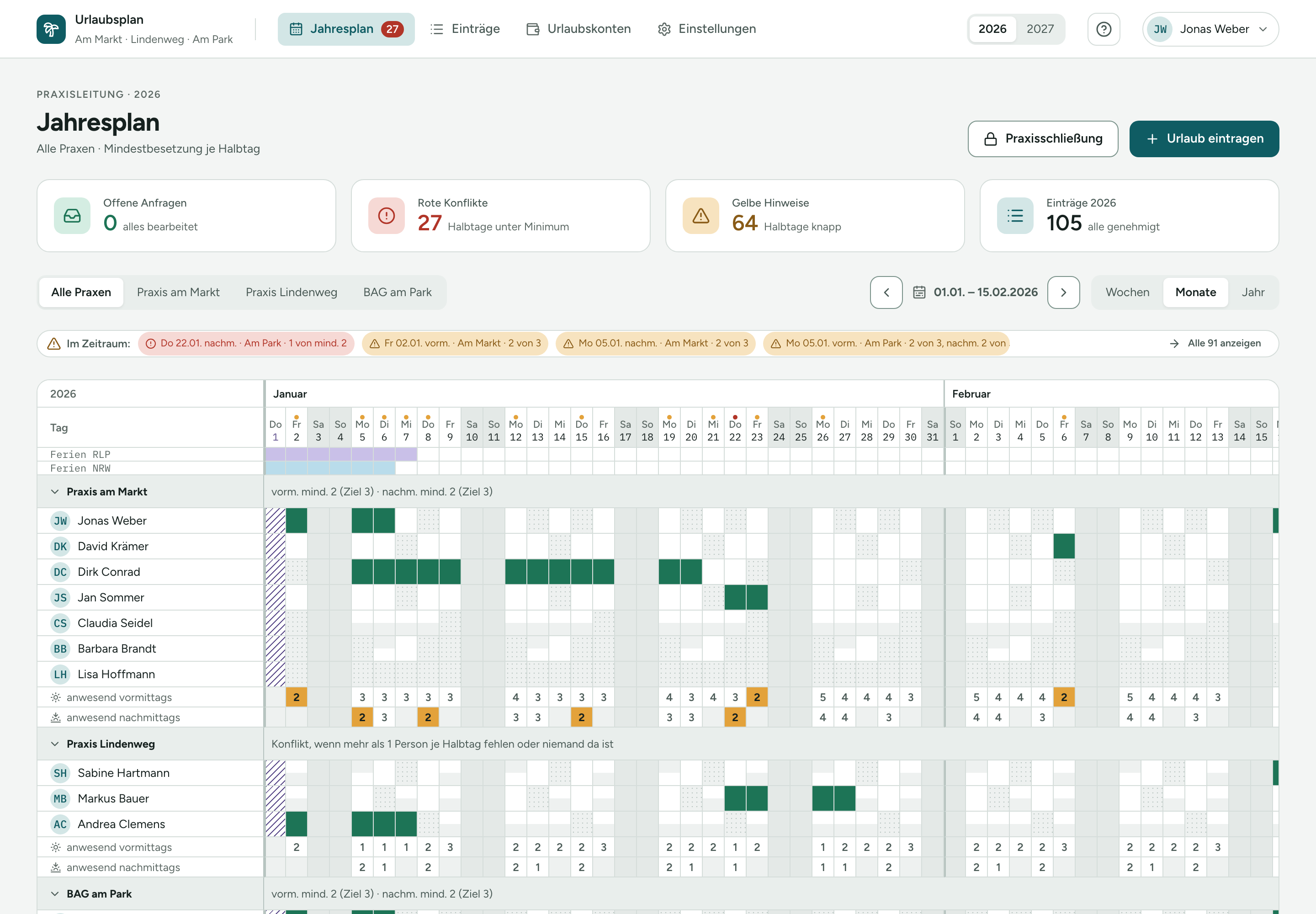Collapse the Praxis am Markt group

pyautogui.click(x=55, y=492)
